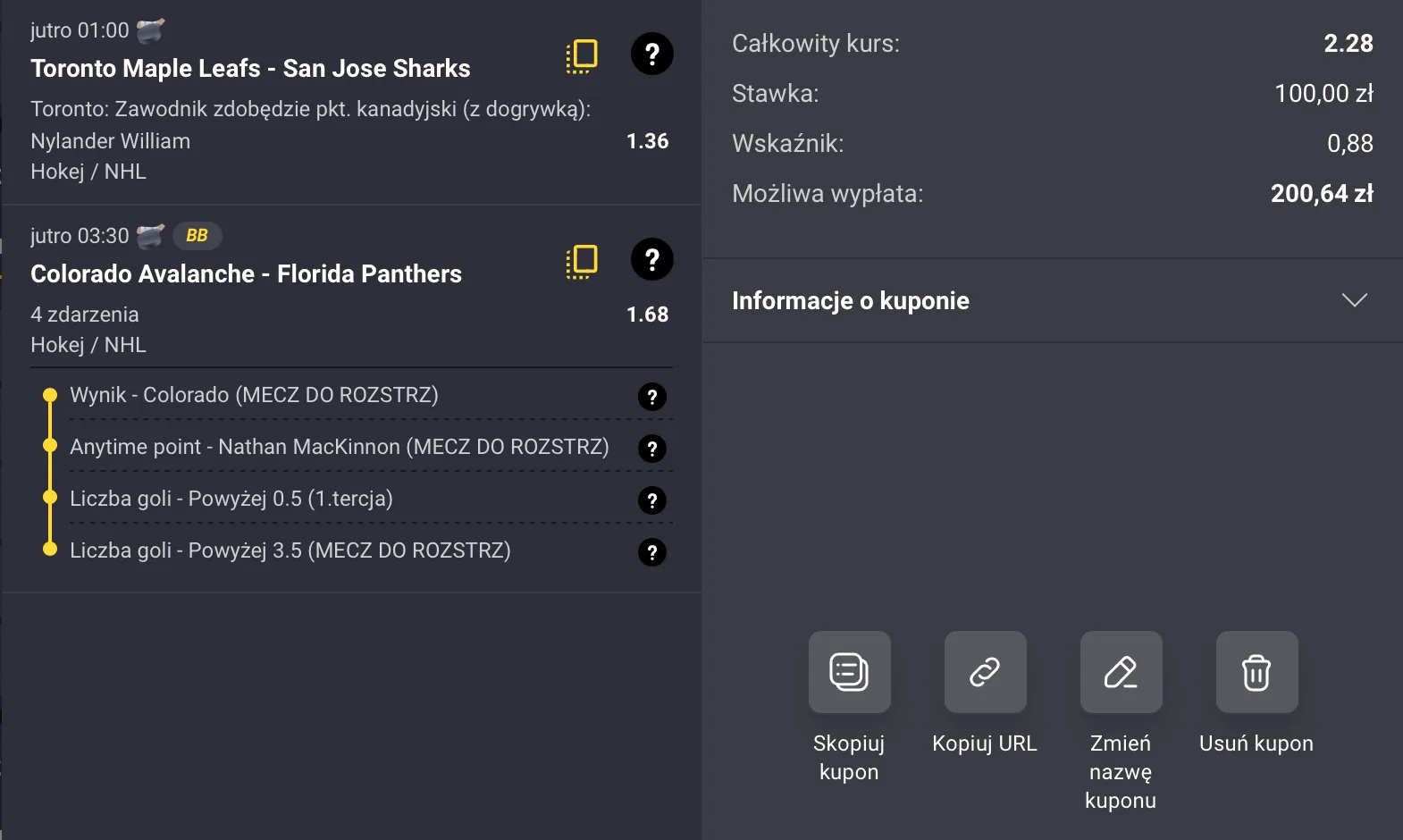The width and height of the screenshot is (1403, 840).
Task: Click the Wskaźnik value 0,88
Action: (x=1350, y=143)
